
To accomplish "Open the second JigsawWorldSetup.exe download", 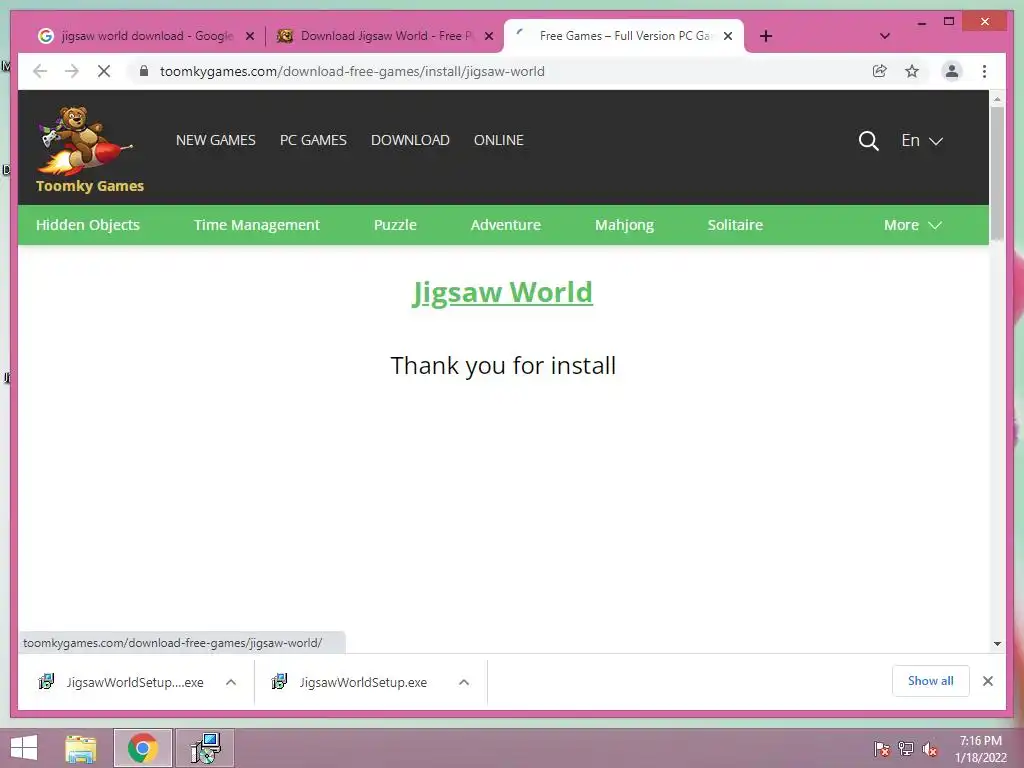I will [351, 682].
